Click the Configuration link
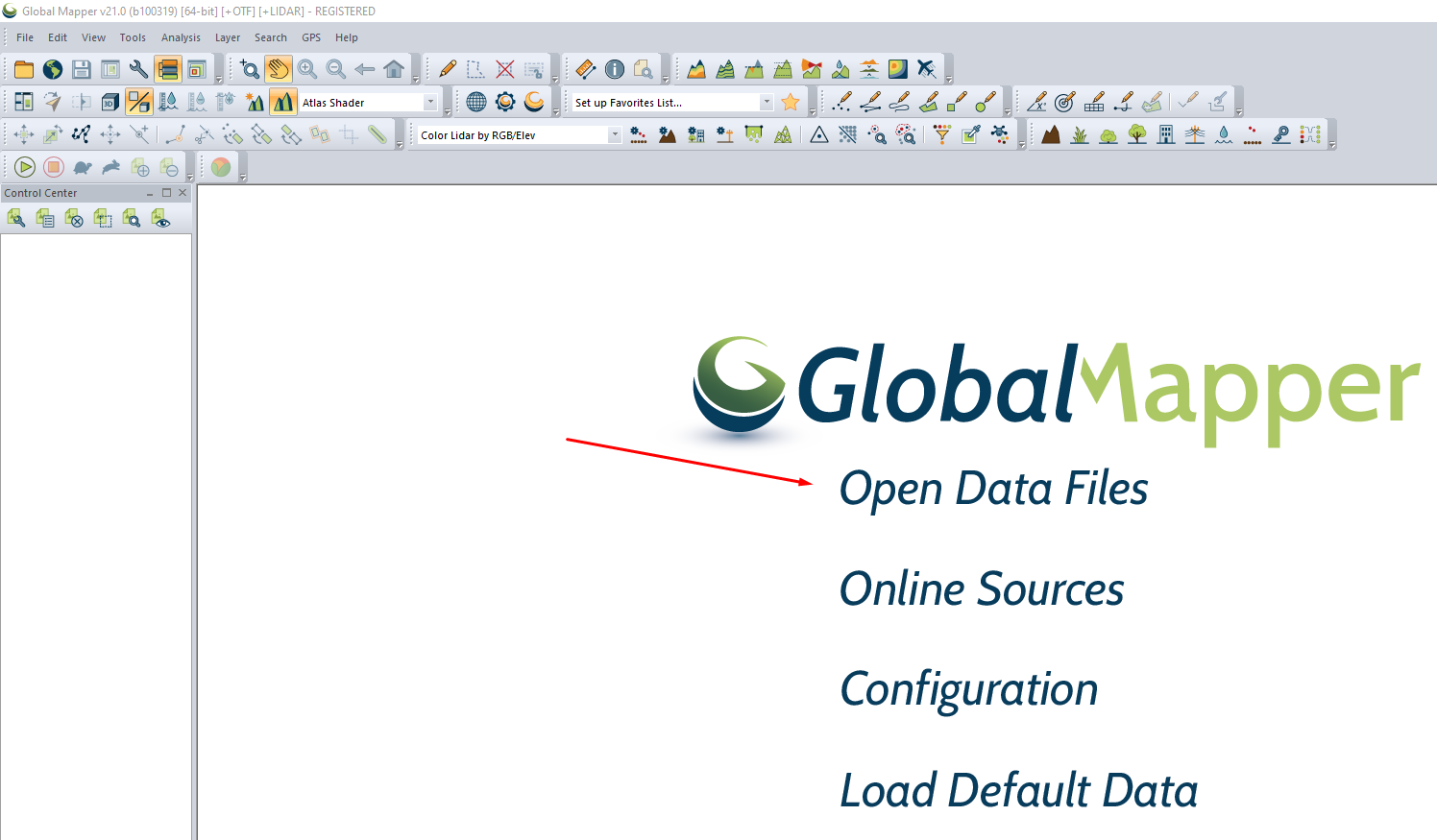The image size is (1437, 840). (969, 689)
